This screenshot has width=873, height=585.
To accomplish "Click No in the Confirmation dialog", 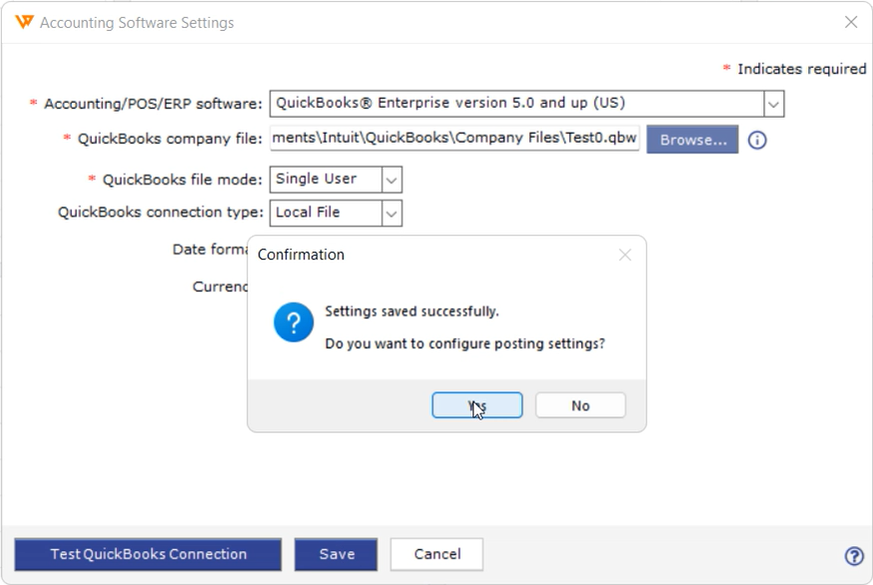I will (x=580, y=405).
